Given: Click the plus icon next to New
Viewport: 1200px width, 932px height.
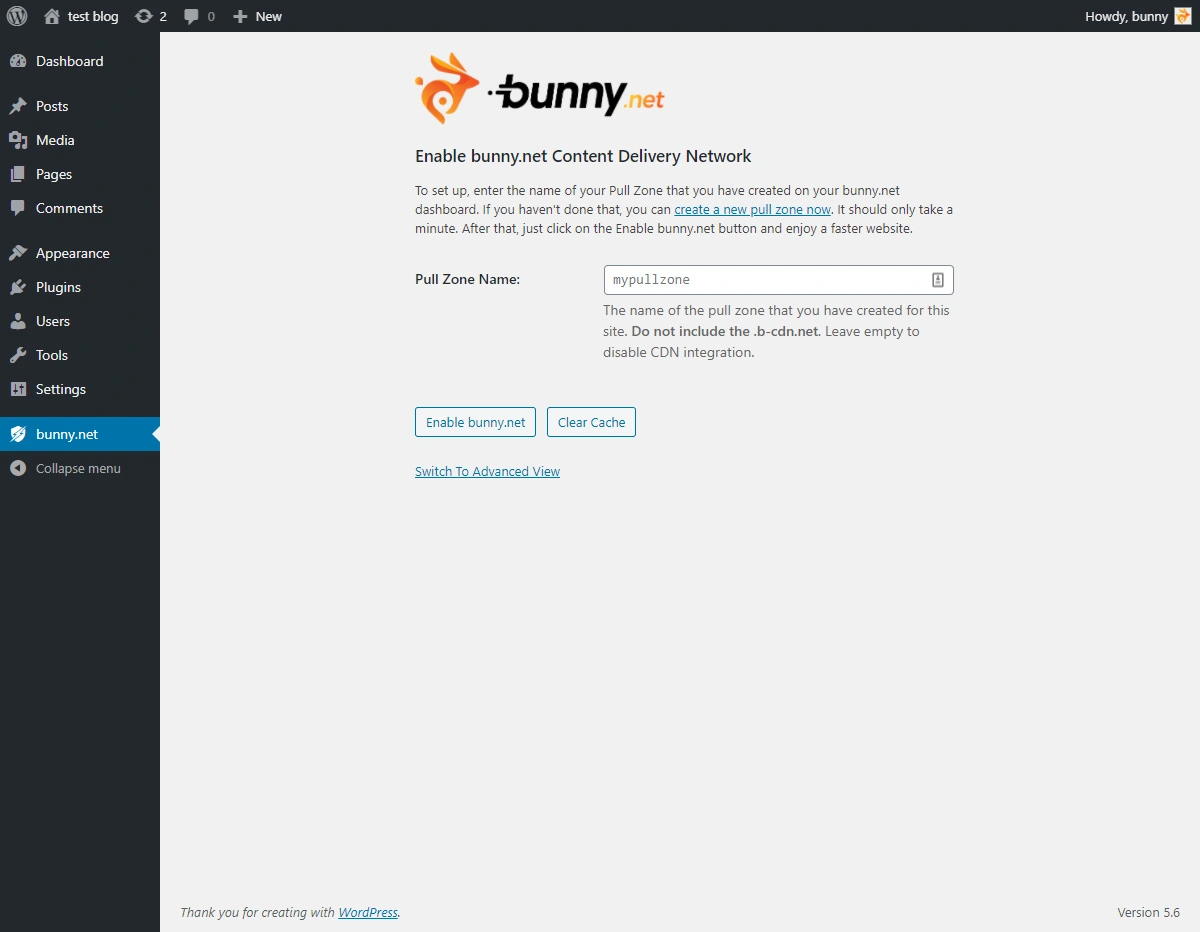Looking at the screenshot, I should pyautogui.click(x=240, y=16).
